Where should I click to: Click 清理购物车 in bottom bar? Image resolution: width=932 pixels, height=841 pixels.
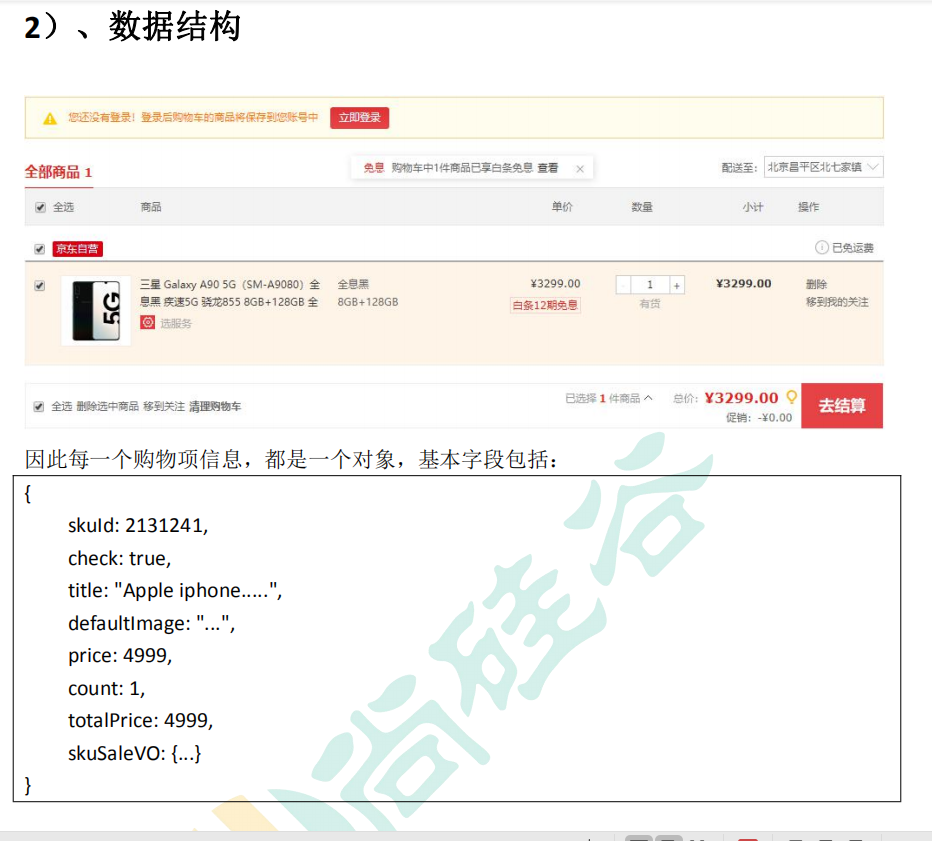pyautogui.click(x=215, y=407)
